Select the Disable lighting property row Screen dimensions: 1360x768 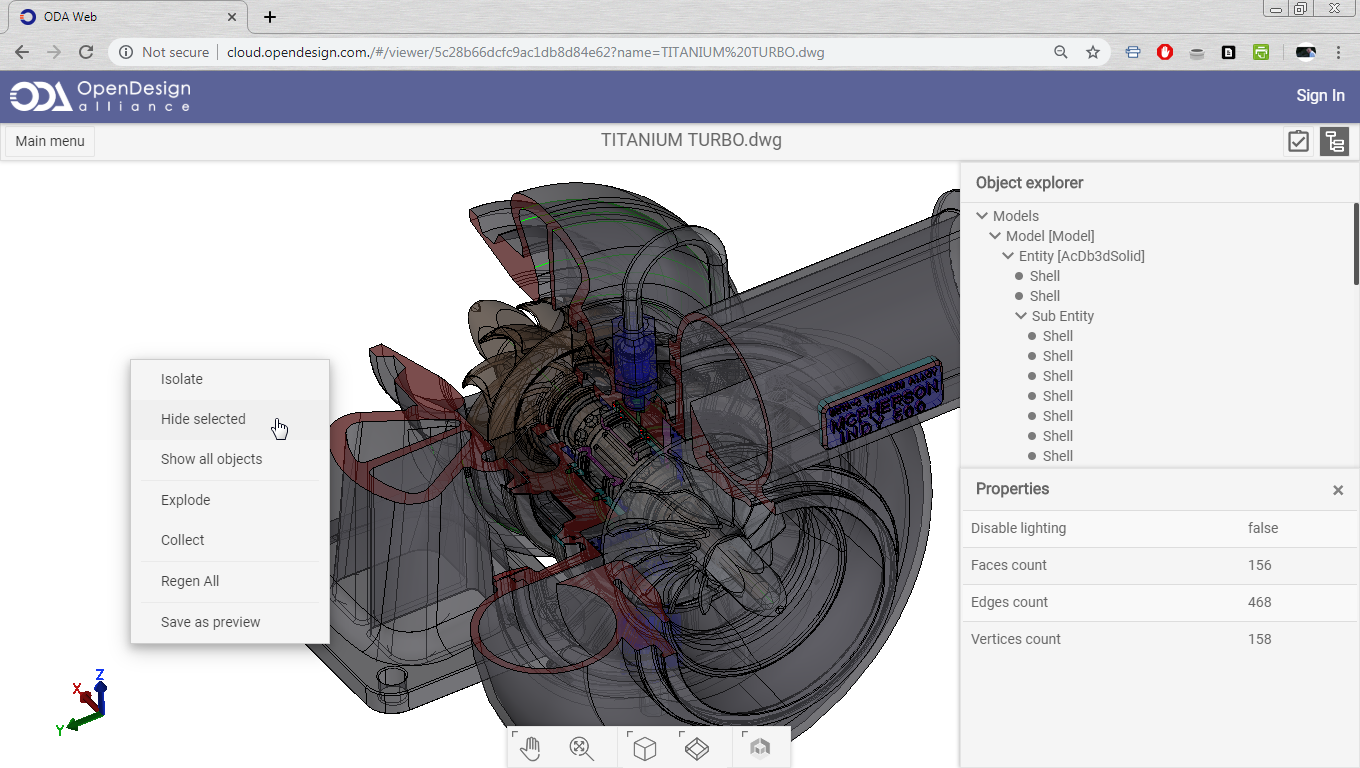coord(1160,528)
